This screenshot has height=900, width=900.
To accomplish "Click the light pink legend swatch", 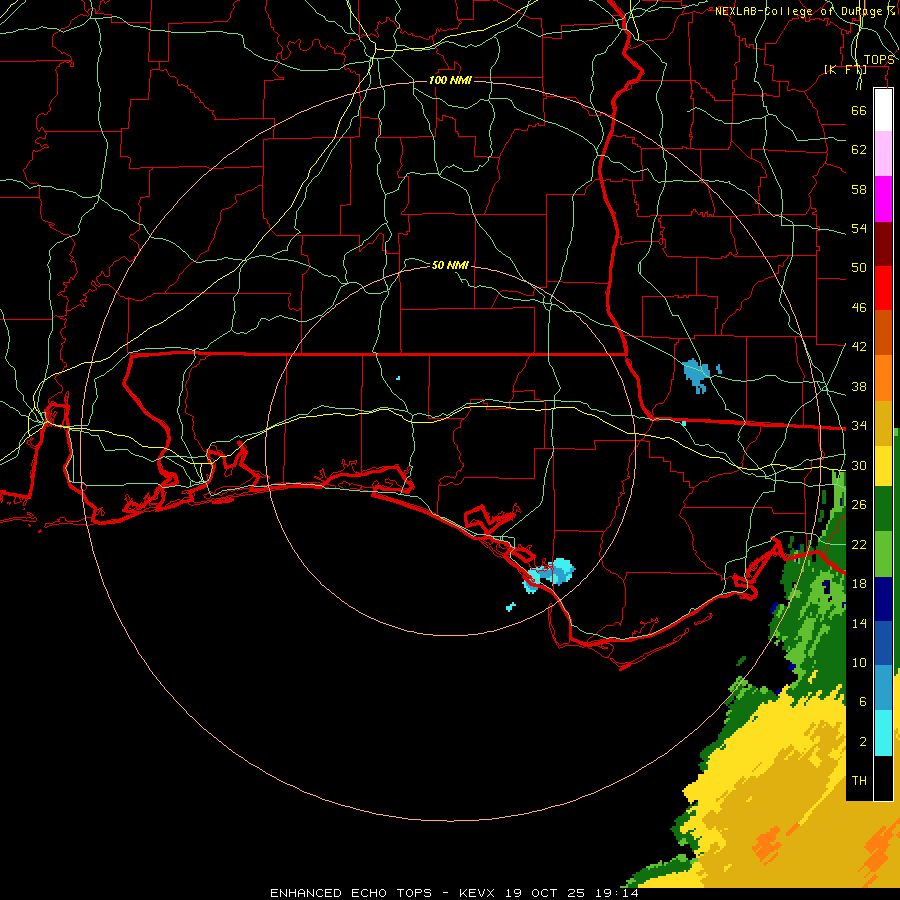I will 883,154.
